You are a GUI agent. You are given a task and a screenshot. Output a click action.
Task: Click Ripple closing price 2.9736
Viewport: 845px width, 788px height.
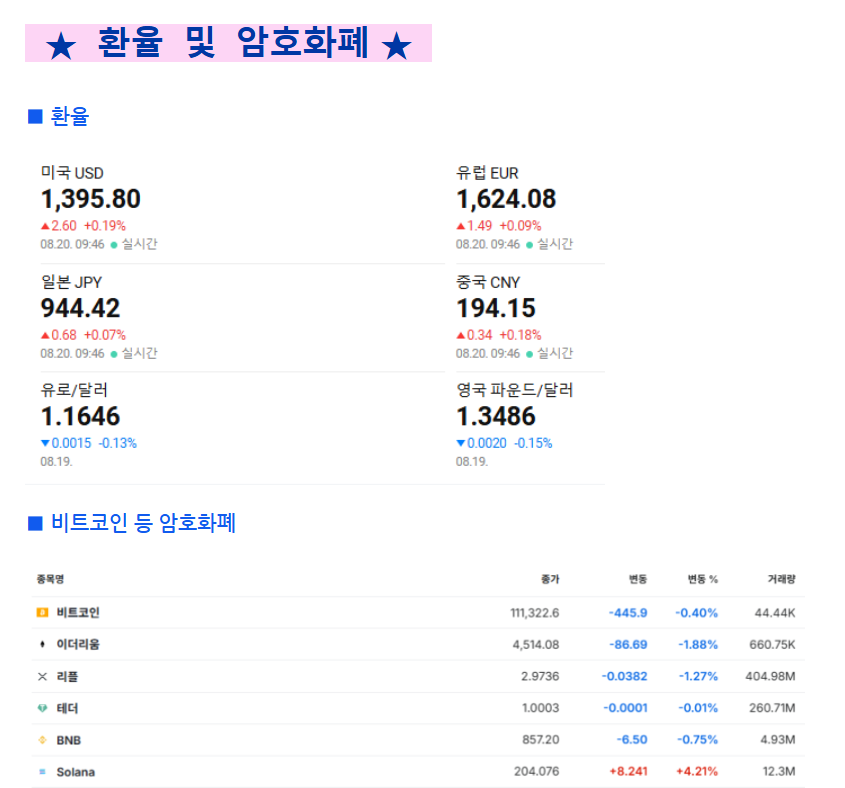coord(540,676)
